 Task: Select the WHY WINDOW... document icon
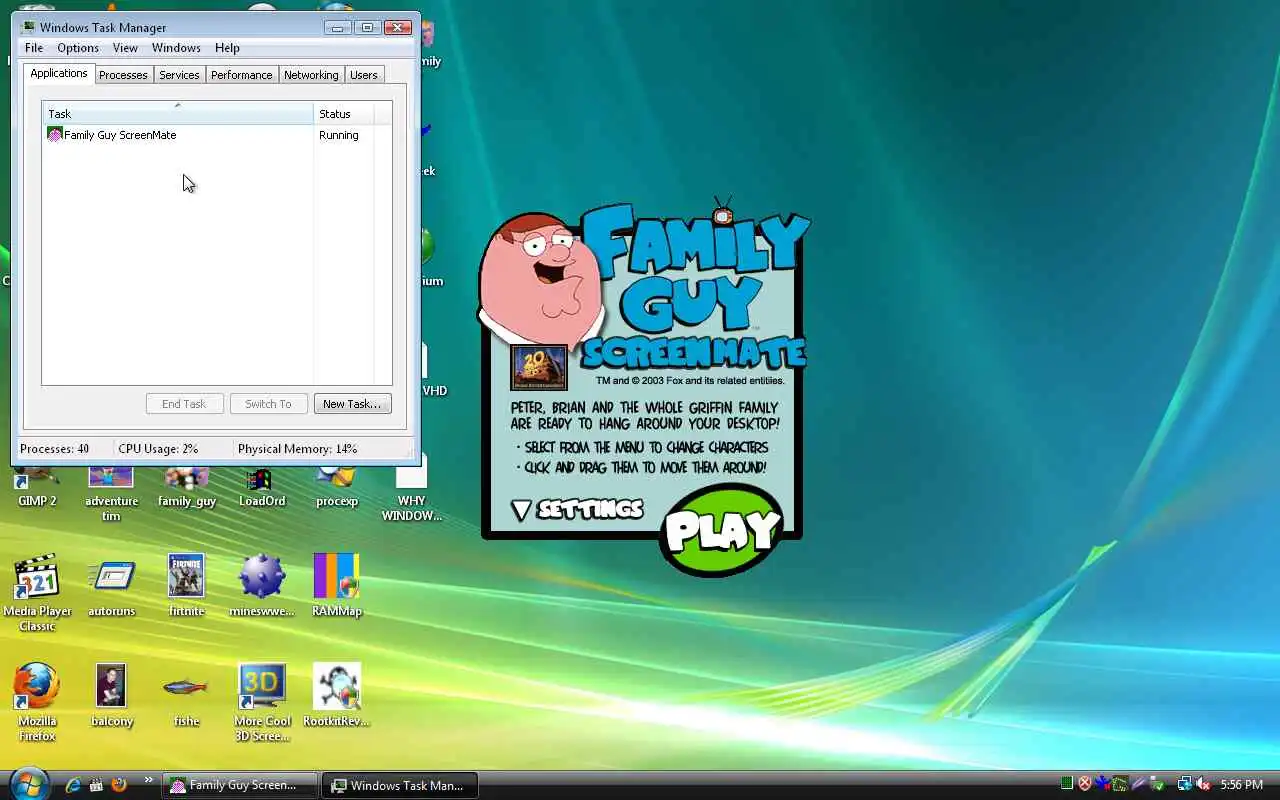pos(411,490)
